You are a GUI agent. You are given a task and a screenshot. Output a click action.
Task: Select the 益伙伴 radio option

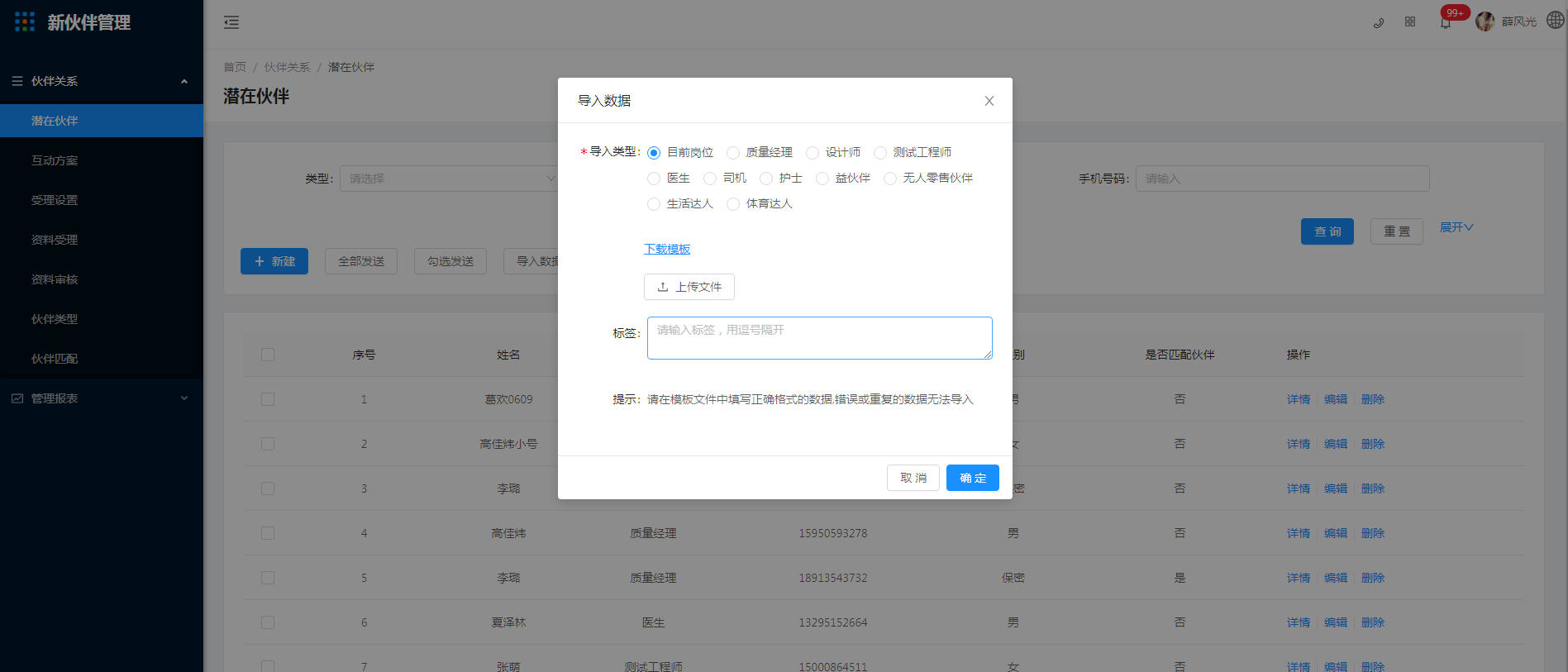pos(822,179)
